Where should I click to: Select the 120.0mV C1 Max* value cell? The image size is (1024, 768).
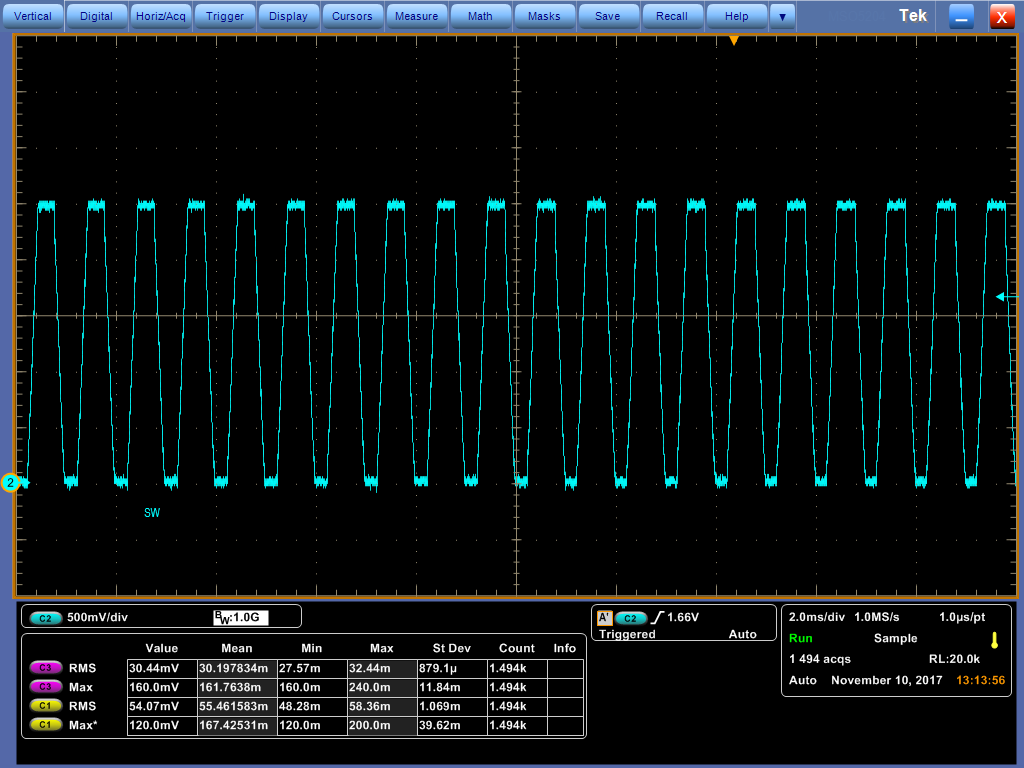162,725
